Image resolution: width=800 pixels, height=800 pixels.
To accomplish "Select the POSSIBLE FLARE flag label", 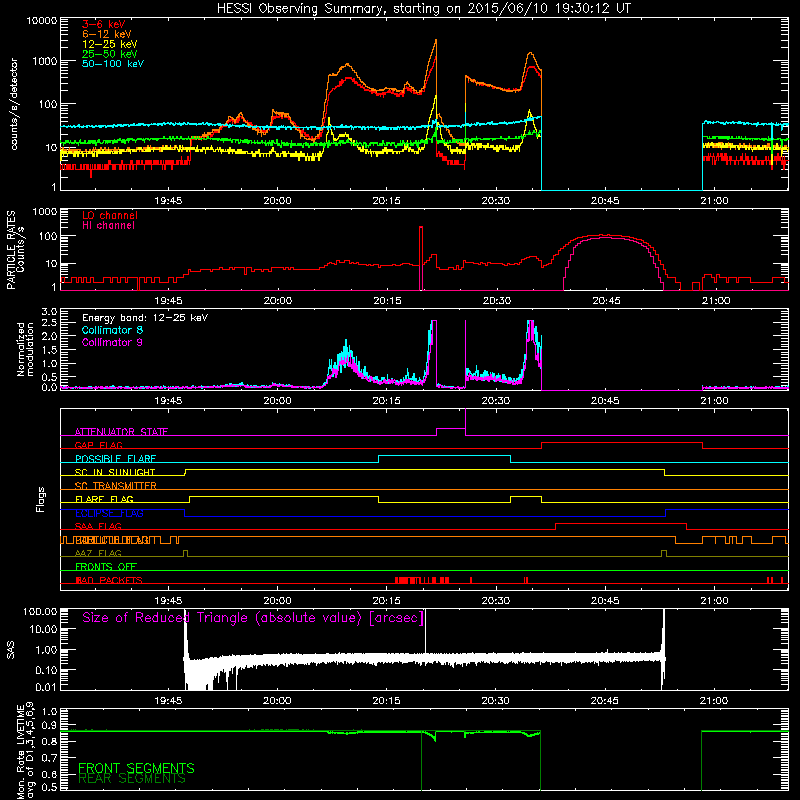I will [115, 459].
